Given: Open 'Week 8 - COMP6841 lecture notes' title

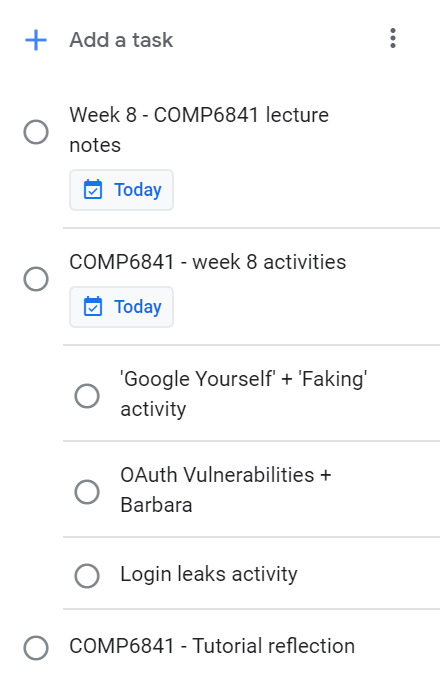Looking at the screenshot, I should pyautogui.click(x=199, y=130).
